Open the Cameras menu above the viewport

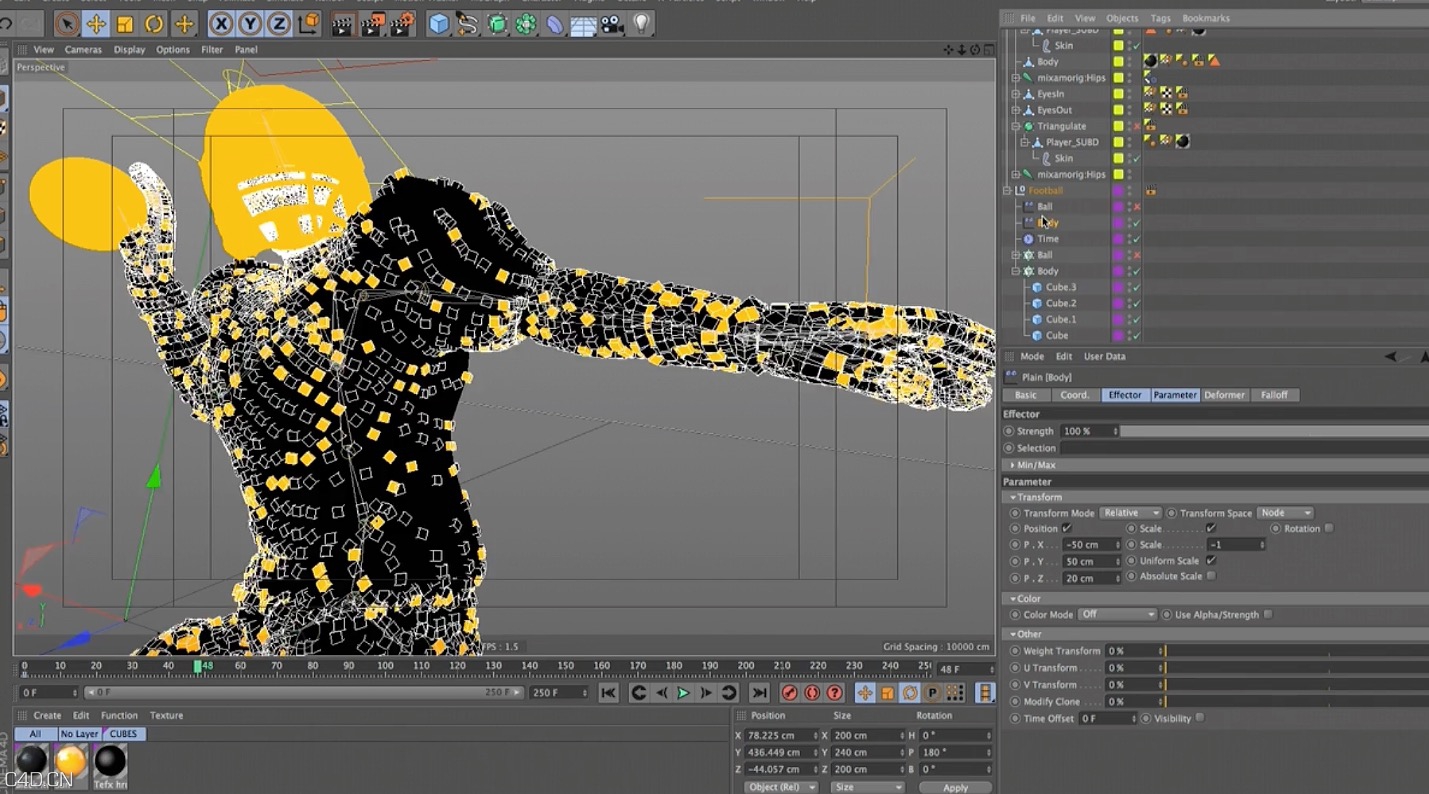[83, 49]
